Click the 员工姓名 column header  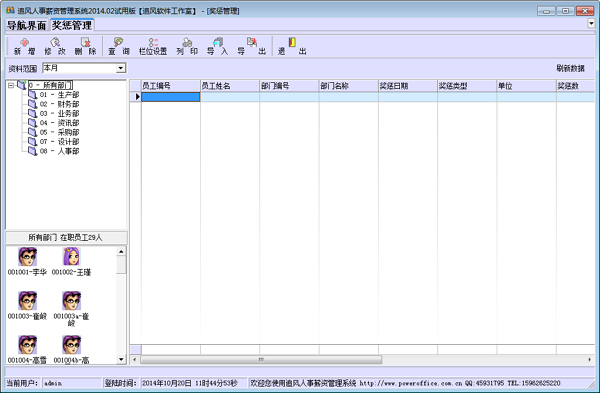pyautogui.click(x=230, y=86)
